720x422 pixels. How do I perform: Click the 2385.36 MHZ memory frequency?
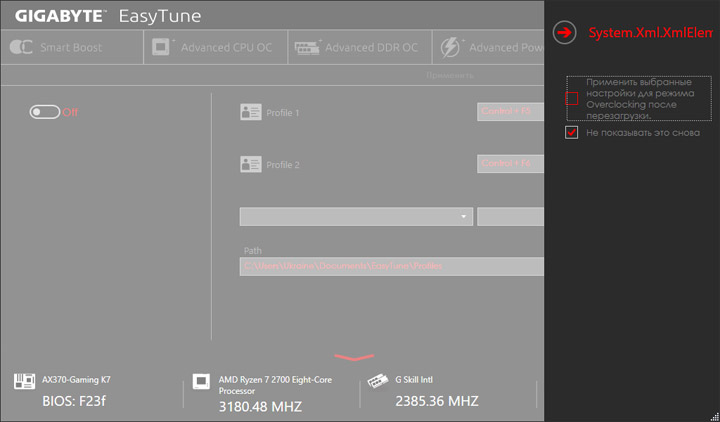coord(437,401)
